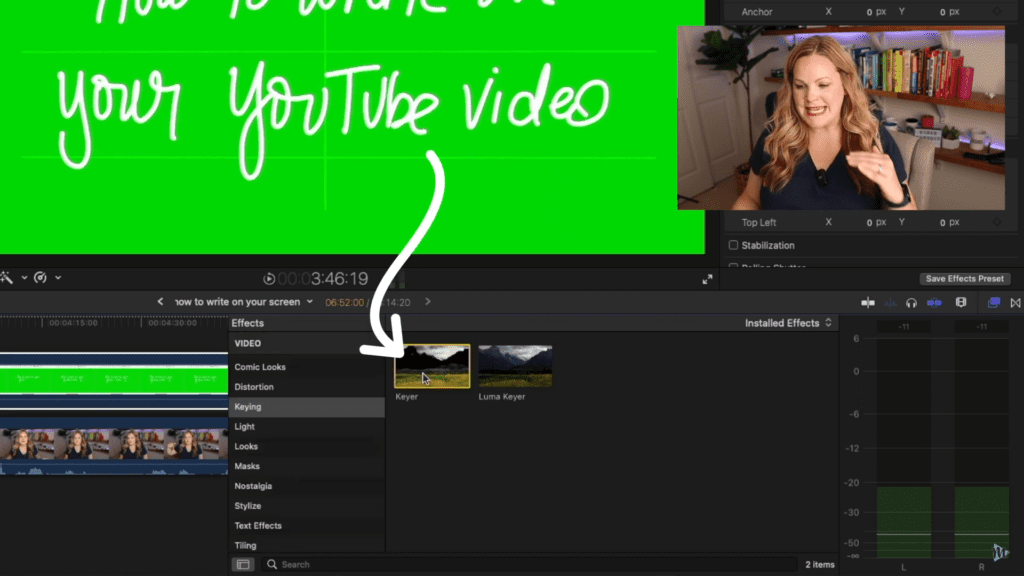
Task: Click the magnifier icon in the effects search
Action: 272,564
